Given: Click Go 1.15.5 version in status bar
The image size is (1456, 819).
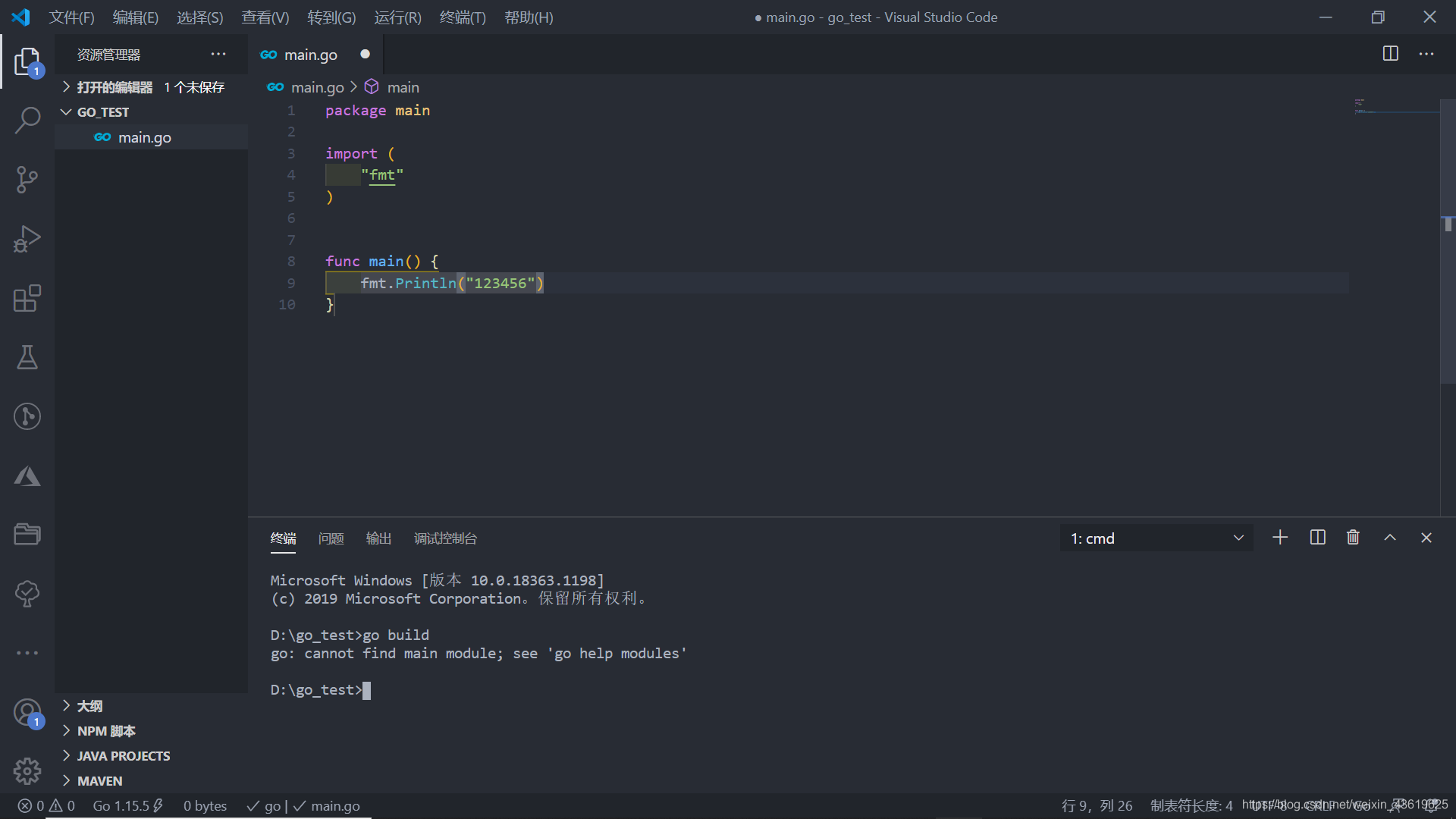Looking at the screenshot, I should click(127, 805).
